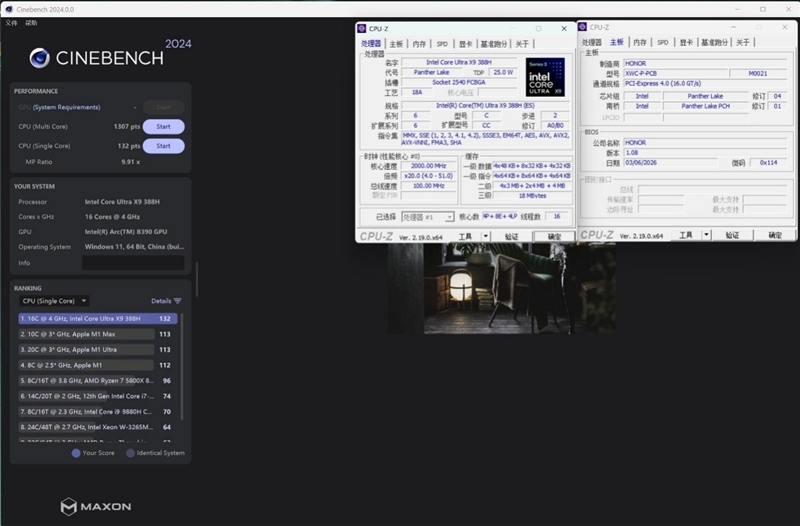Switch to 关于 tab in right CPU-Z
The width and height of the screenshot is (800, 526).
(743, 42)
